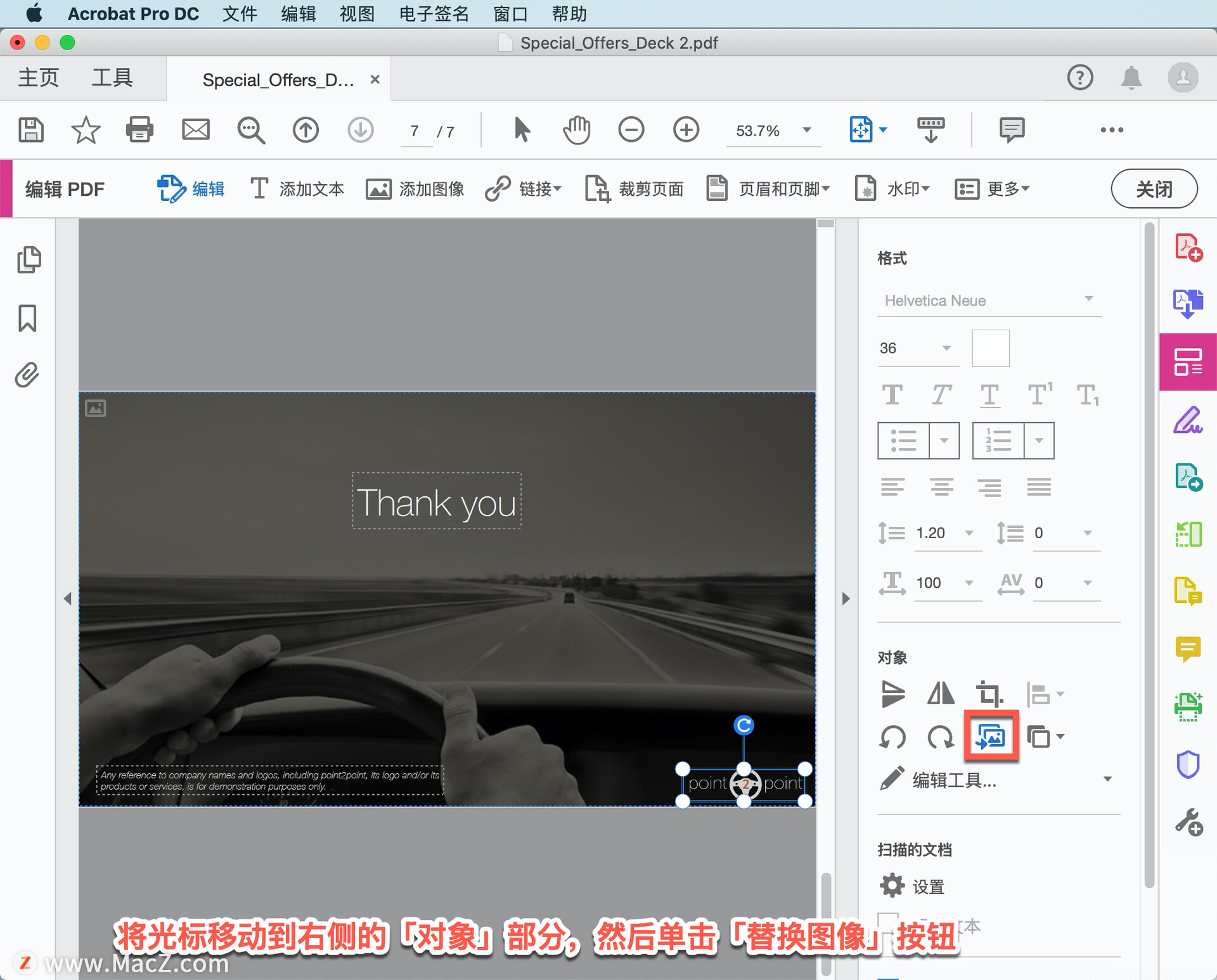Click 添加文本 button
The width and height of the screenshot is (1217, 980).
point(296,188)
